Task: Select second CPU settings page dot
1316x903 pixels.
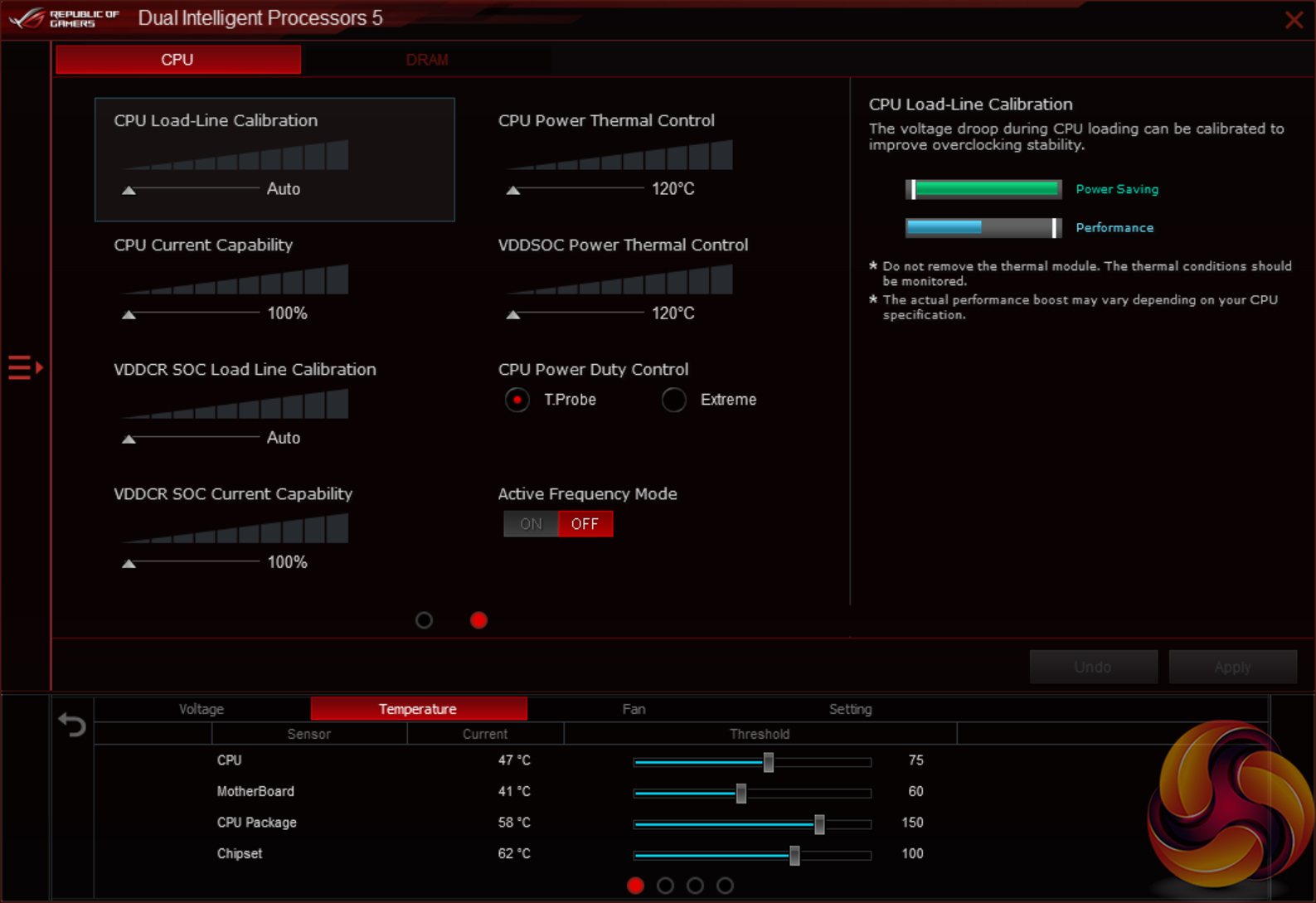Action: point(478,620)
